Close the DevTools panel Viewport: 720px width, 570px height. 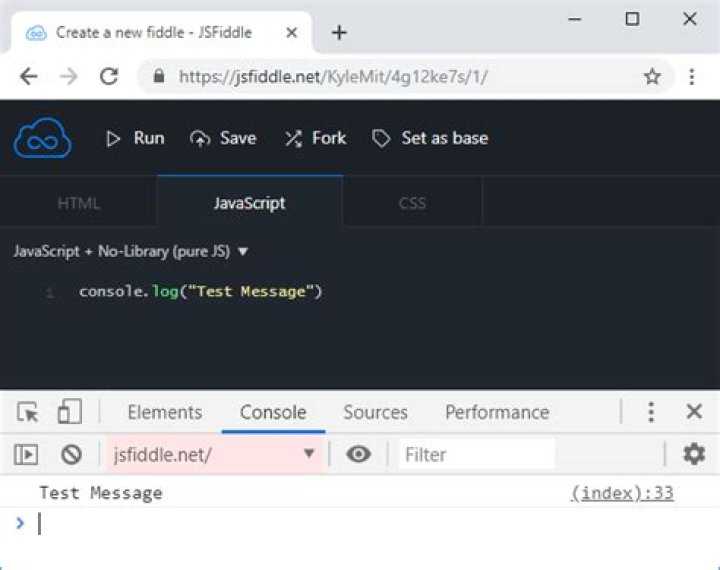pos(694,411)
